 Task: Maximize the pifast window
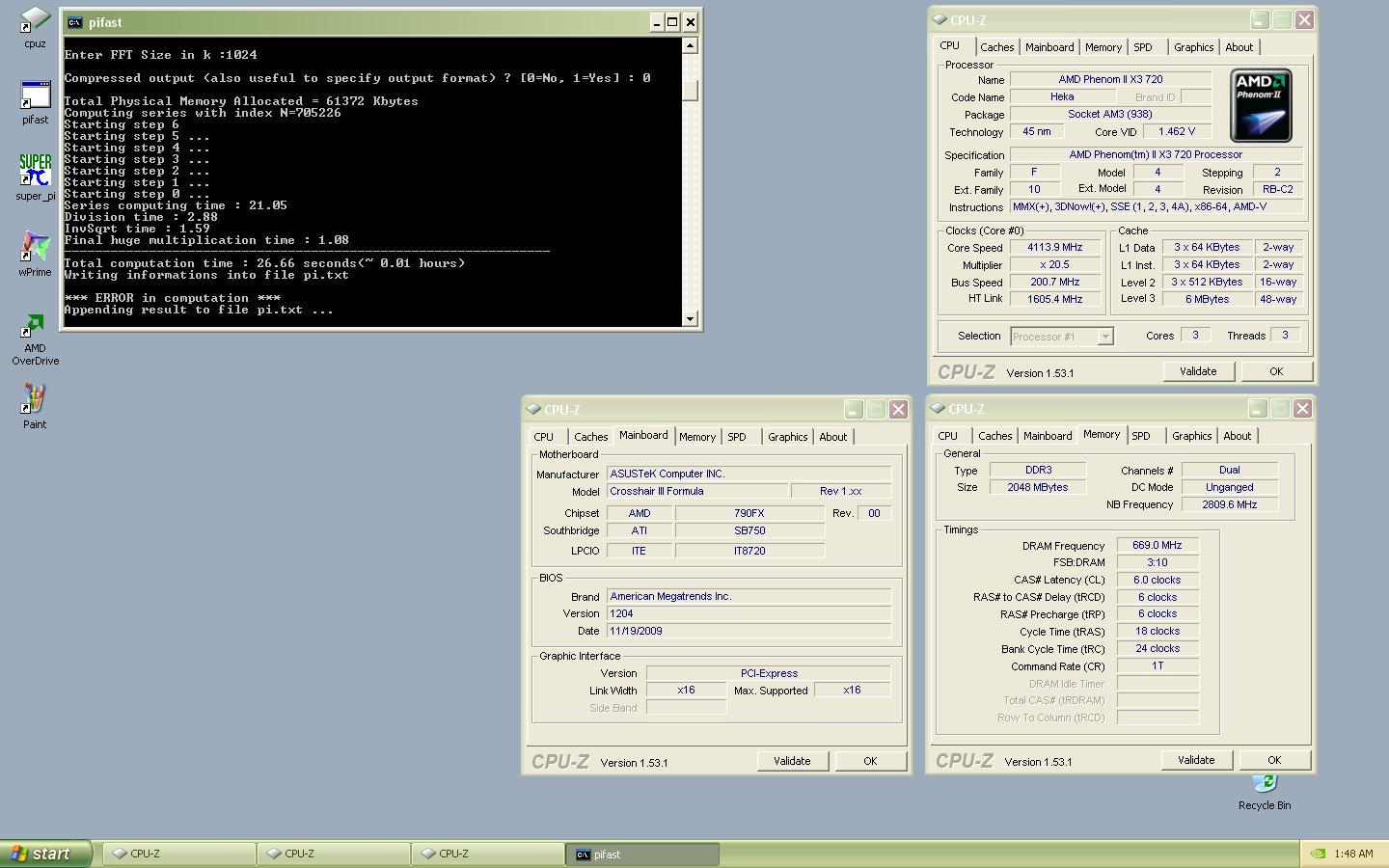pyautogui.click(x=672, y=22)
